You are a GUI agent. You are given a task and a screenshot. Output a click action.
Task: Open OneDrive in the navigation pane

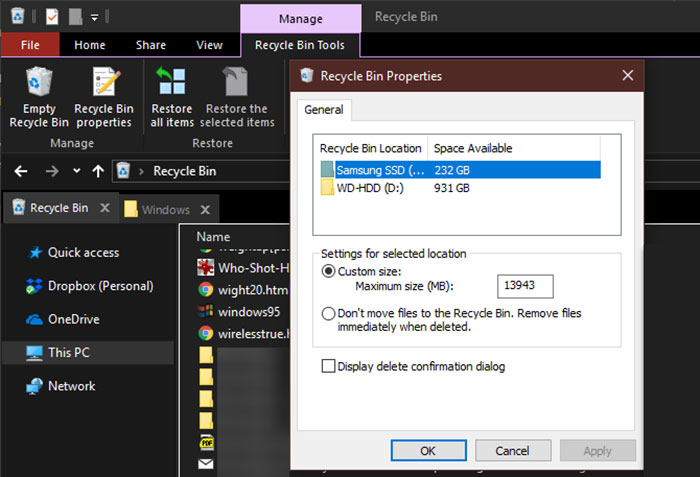click(x=73, y=319)
